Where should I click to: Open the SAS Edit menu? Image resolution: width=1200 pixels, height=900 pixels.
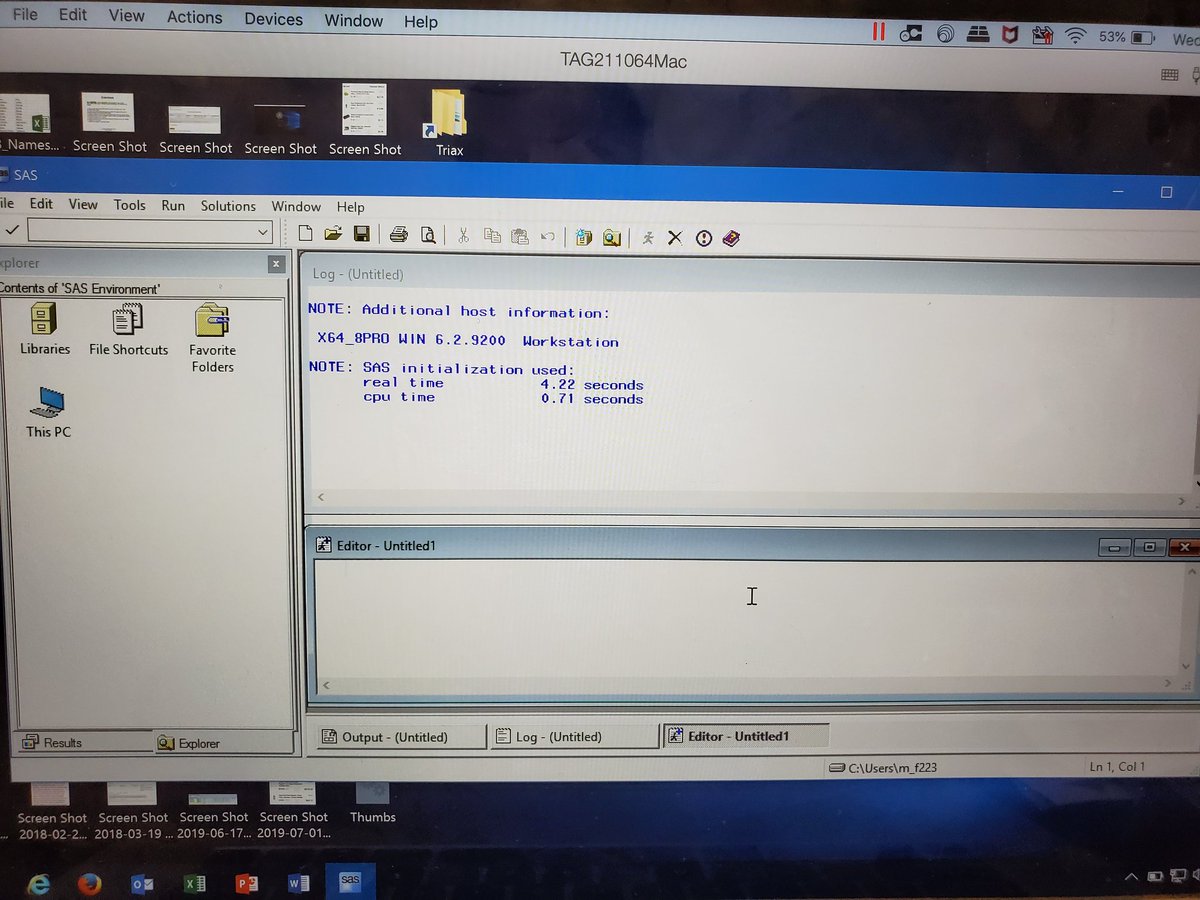(x=41, y=203)
